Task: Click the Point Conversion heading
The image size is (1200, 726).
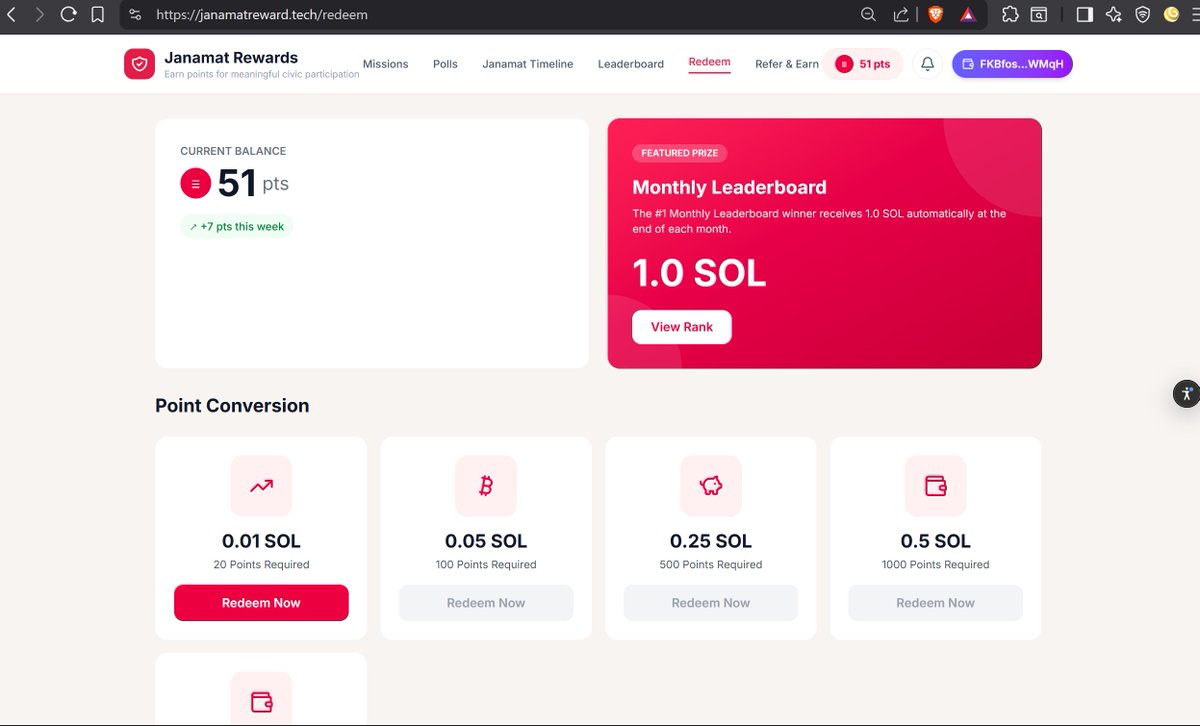Action: [232, 405]
